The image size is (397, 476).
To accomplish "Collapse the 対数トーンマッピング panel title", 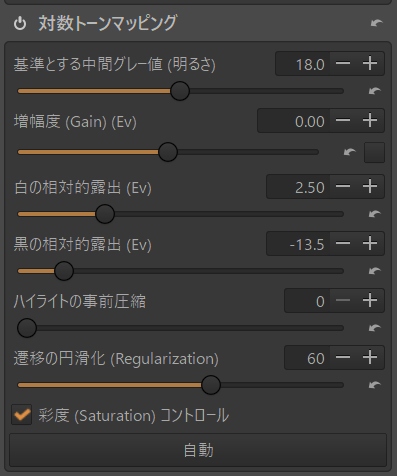I will tap(108, 23).
